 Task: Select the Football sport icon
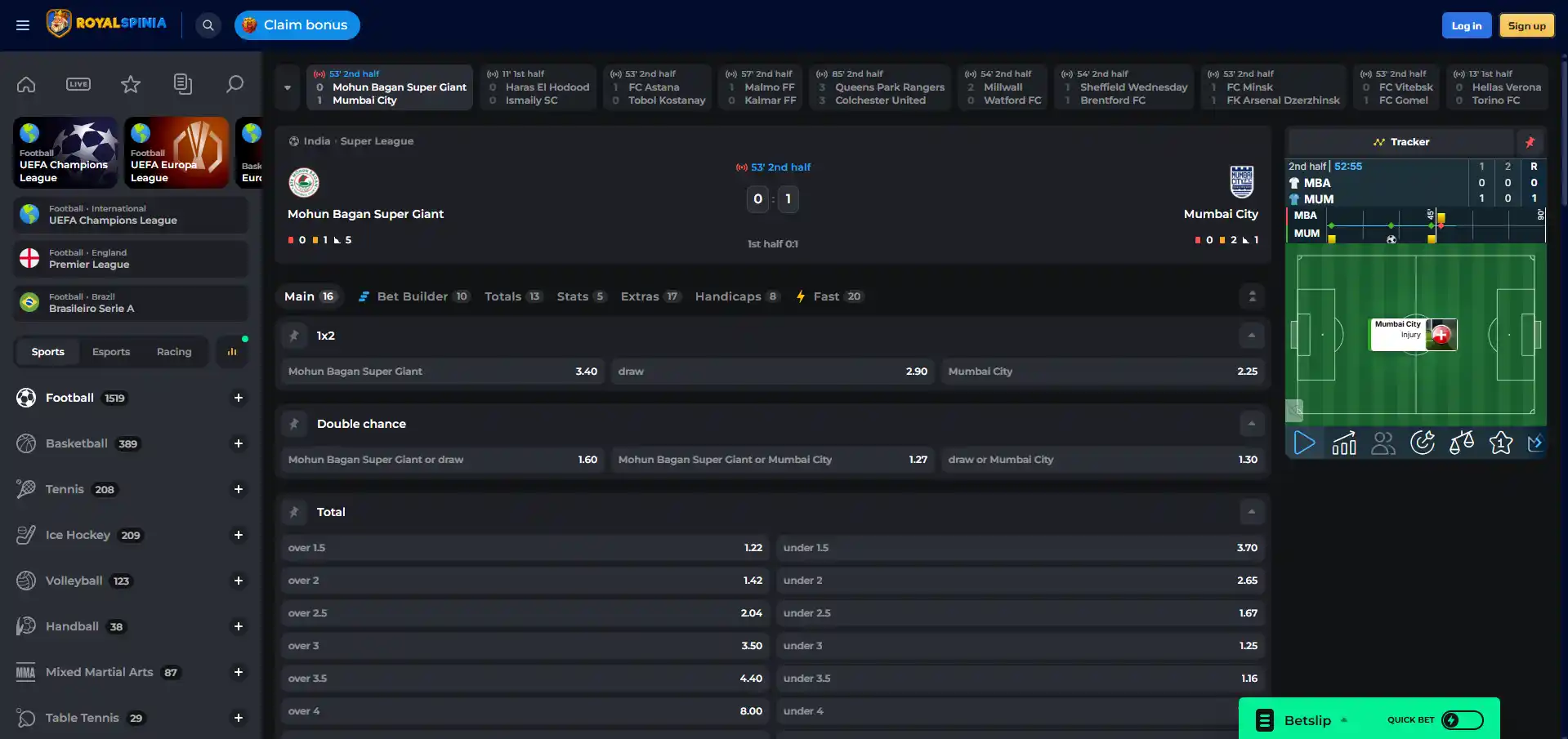point(26,398)
